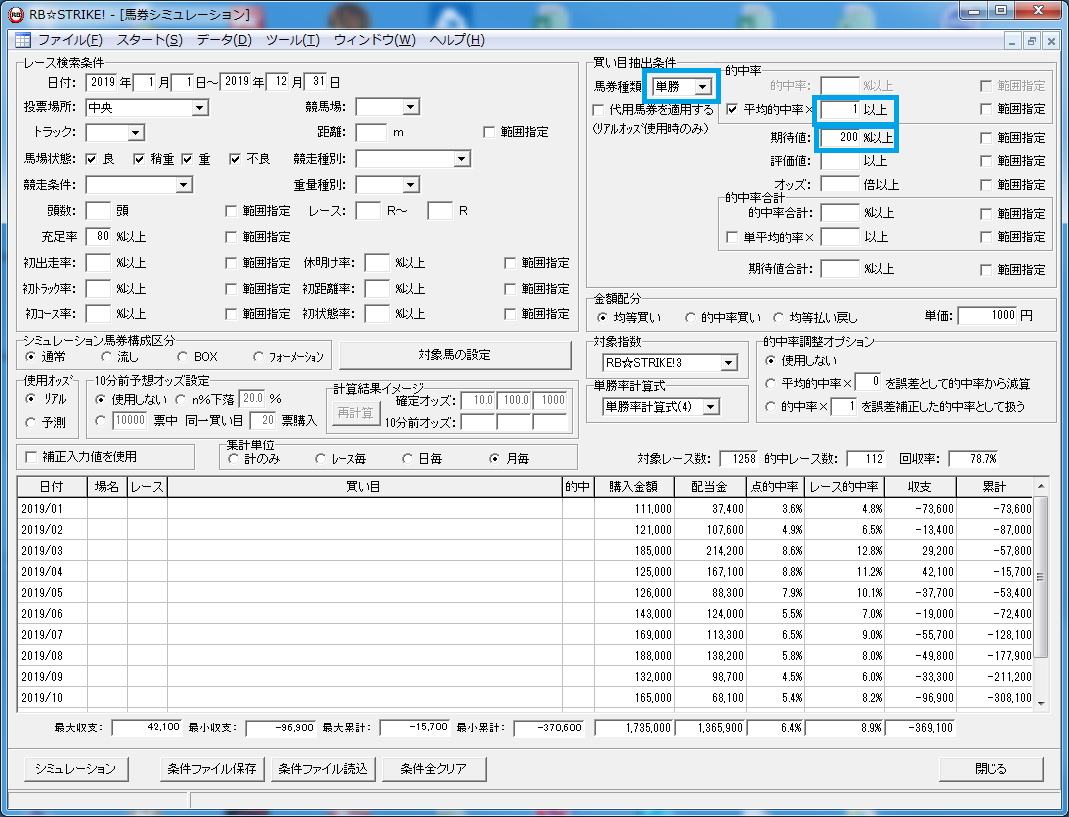1069x817 pixels.
Task: Set aggregation unit to 日毎
Action: (408, 459)
